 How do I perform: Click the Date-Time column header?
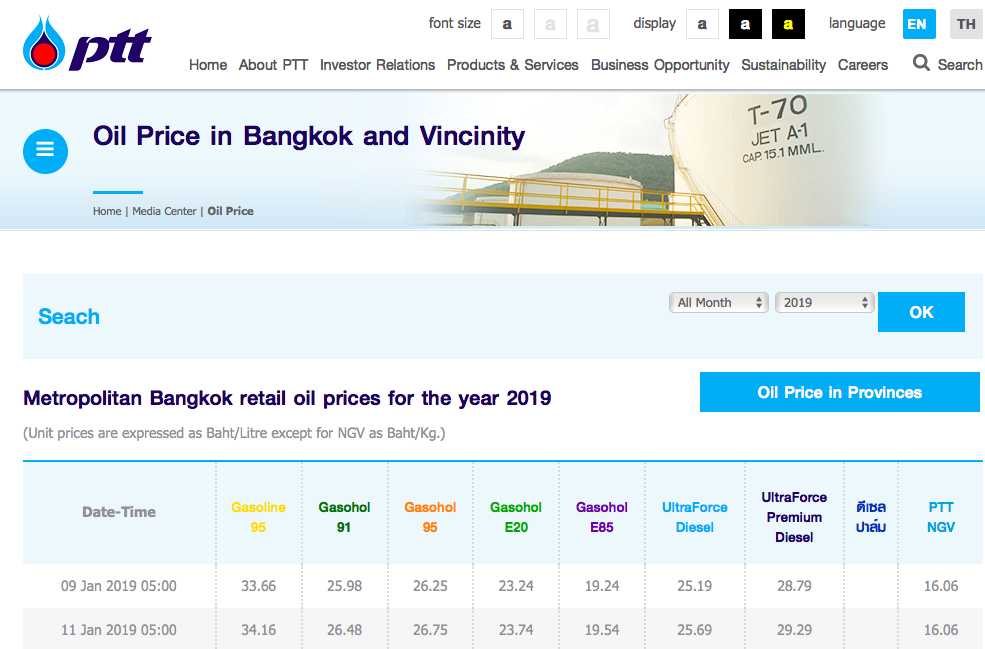coord(119,512)
